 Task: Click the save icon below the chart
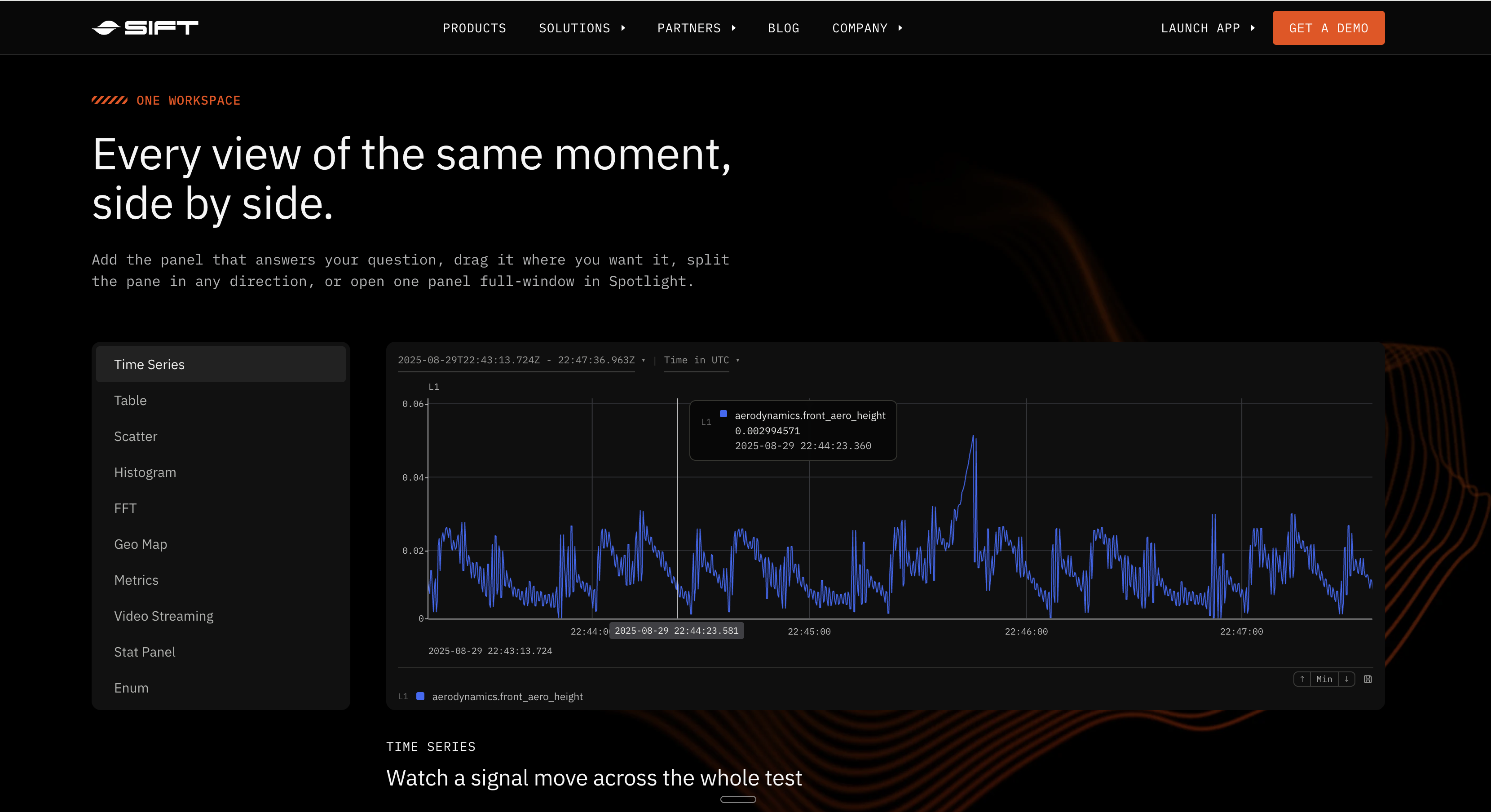[x=1367, y=679]
